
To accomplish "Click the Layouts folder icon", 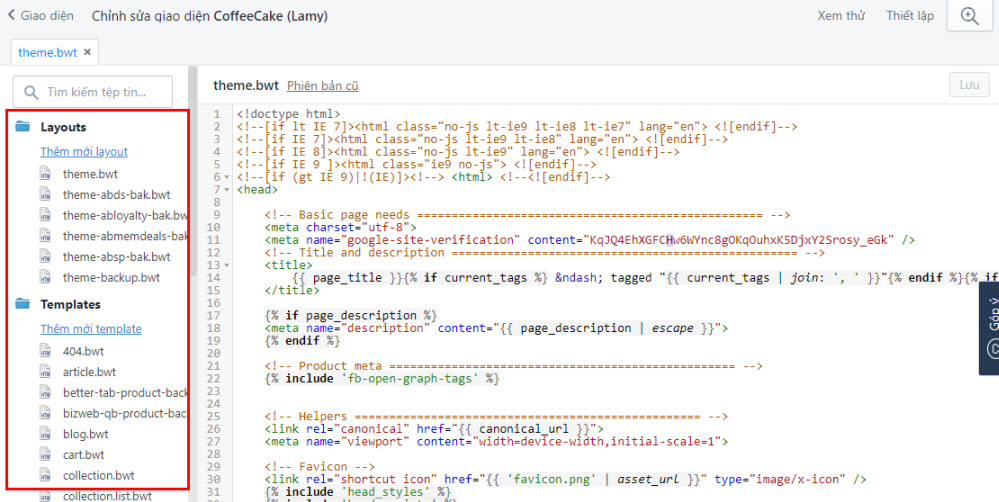I will [23, 127].
